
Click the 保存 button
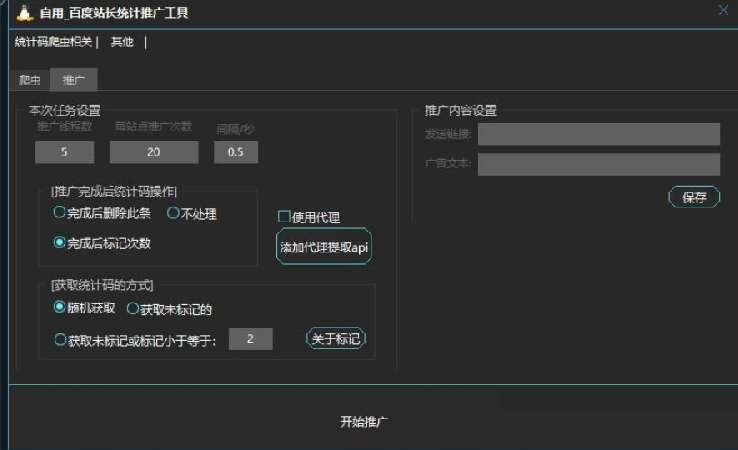click(694, 197)
